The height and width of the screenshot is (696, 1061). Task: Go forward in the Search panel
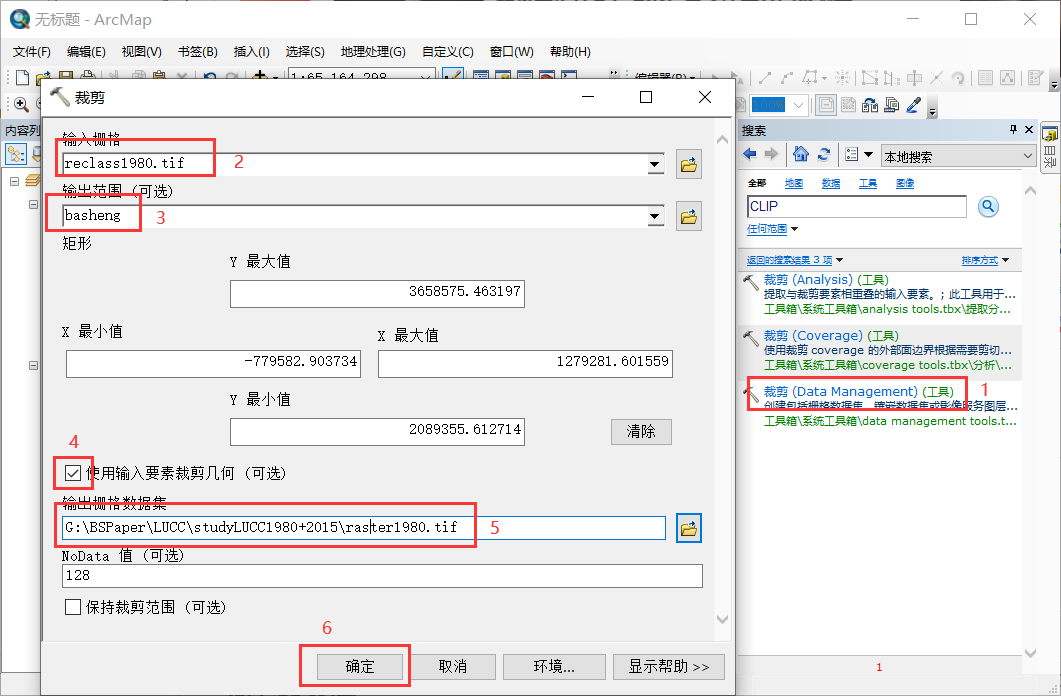pos(771,154)
